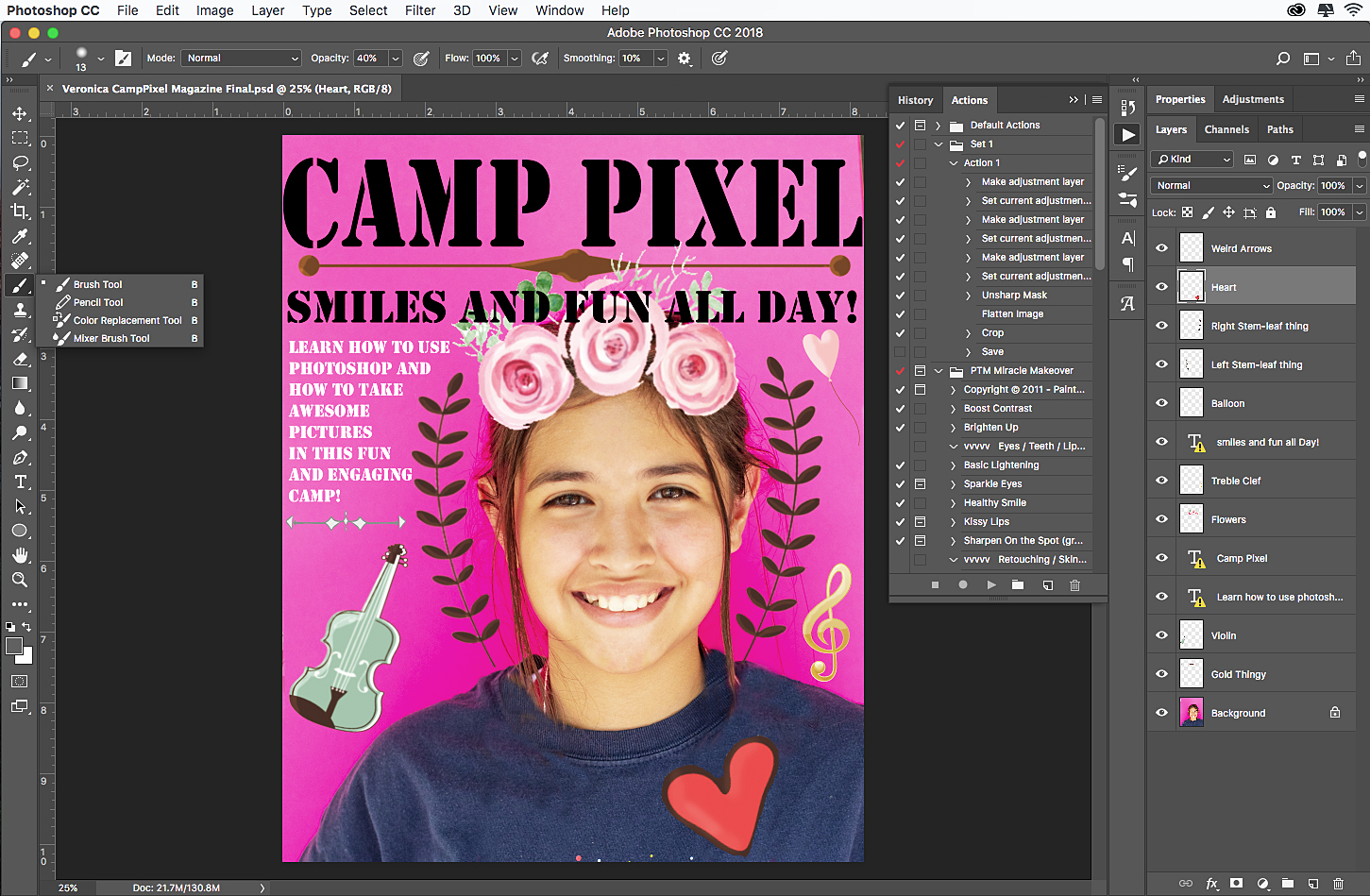This screenshot has width=1370, height=896.
Task: Open the Filter menu
Action: click(420, 10)
